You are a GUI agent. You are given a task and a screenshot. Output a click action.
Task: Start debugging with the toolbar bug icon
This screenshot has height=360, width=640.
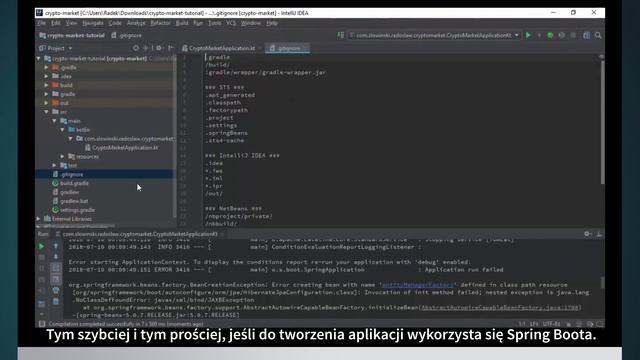[550, 36]
